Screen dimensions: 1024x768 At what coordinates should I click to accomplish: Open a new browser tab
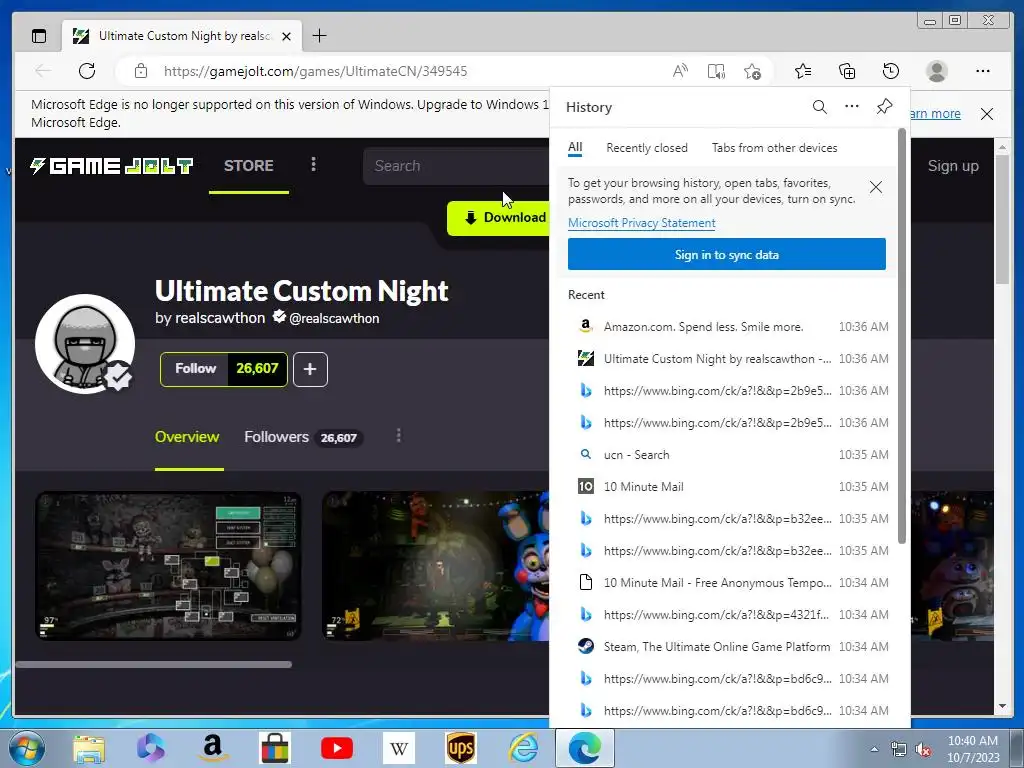pyautogui.click(x=319, y=36)
